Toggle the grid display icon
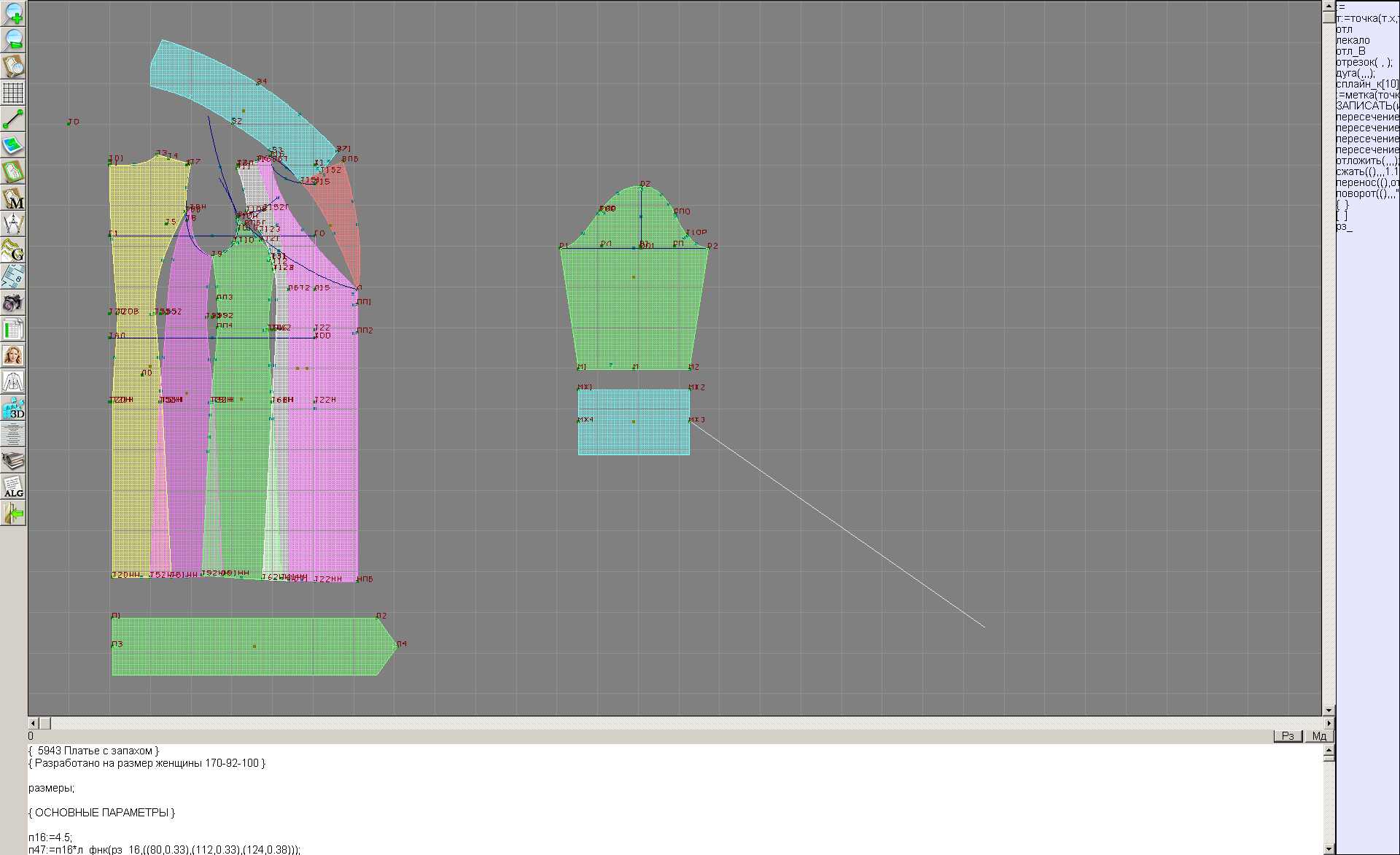Screen dimensions: 1400x855 tap(13, 93)
